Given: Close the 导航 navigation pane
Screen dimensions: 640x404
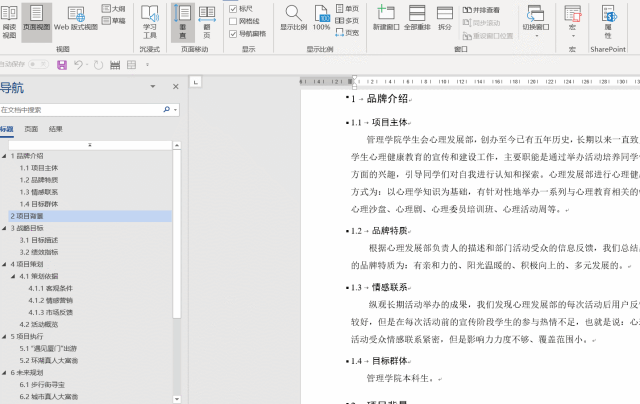Looking at the screenshot, I should 176,87.
